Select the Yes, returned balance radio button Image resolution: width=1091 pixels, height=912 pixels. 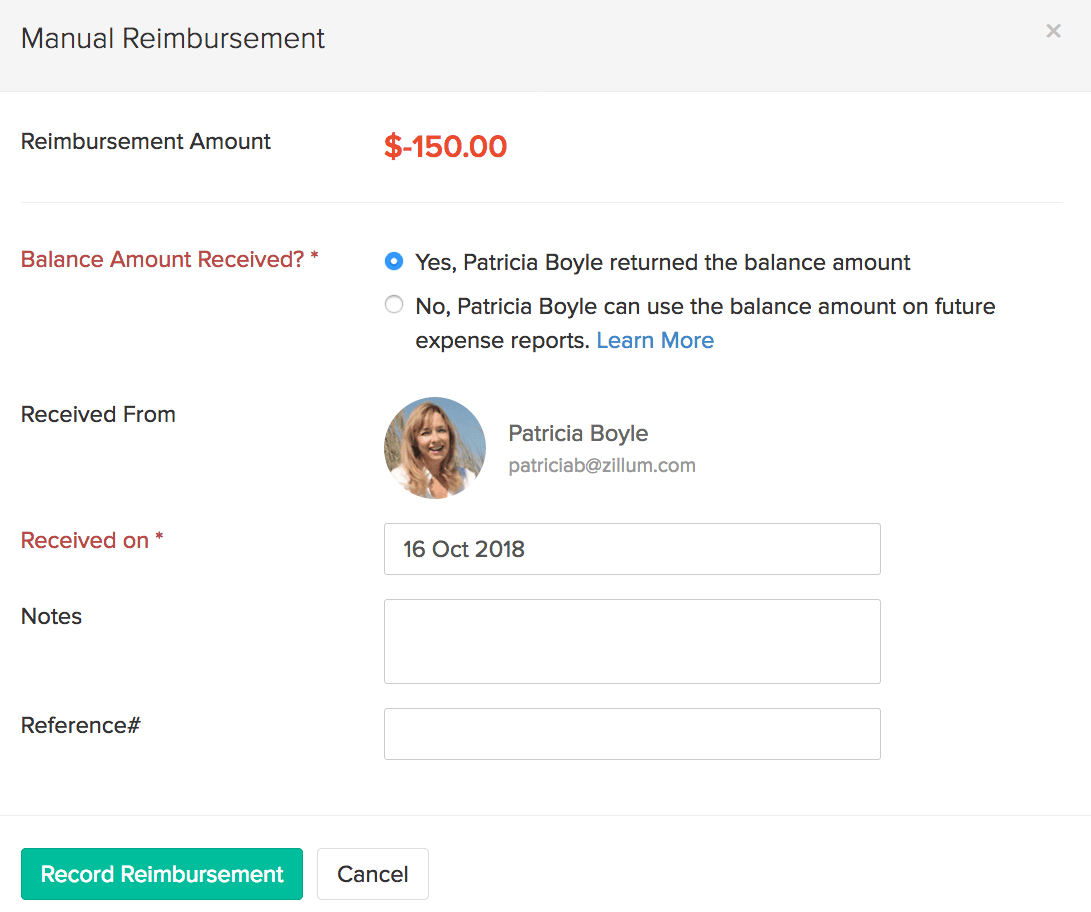pos(394,261)
